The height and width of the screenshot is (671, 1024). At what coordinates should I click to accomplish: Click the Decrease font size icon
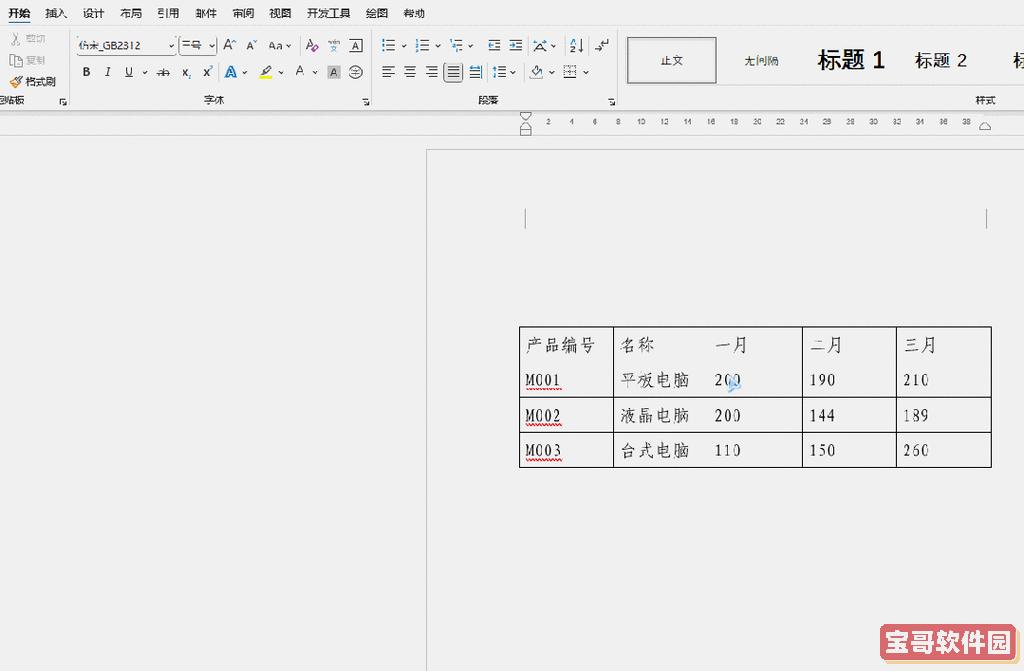[x=251, y=45]
